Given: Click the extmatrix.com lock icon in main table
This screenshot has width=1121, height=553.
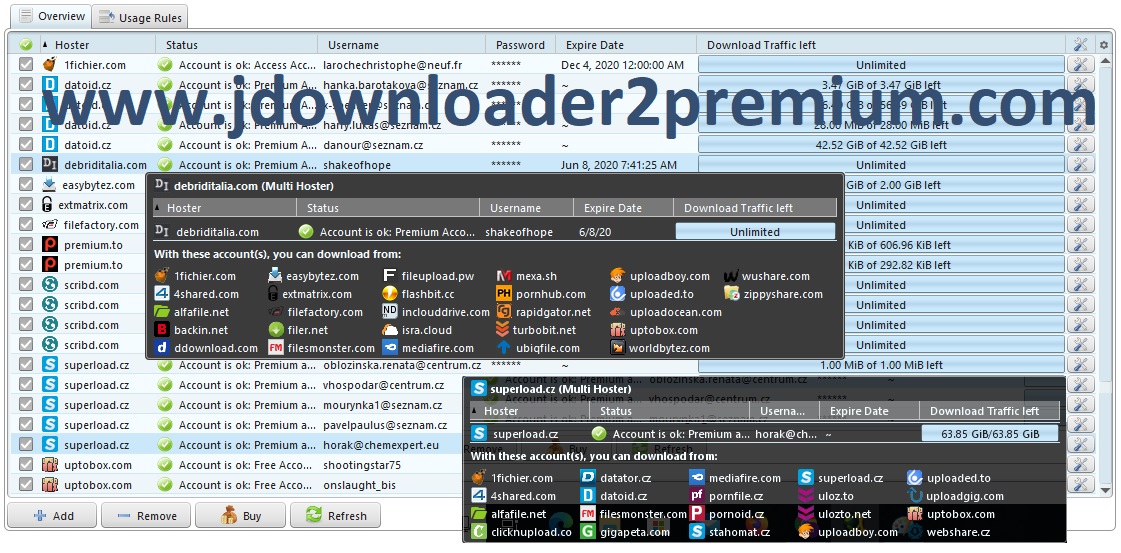Looking at the screenshot, I should coord(47,205).
